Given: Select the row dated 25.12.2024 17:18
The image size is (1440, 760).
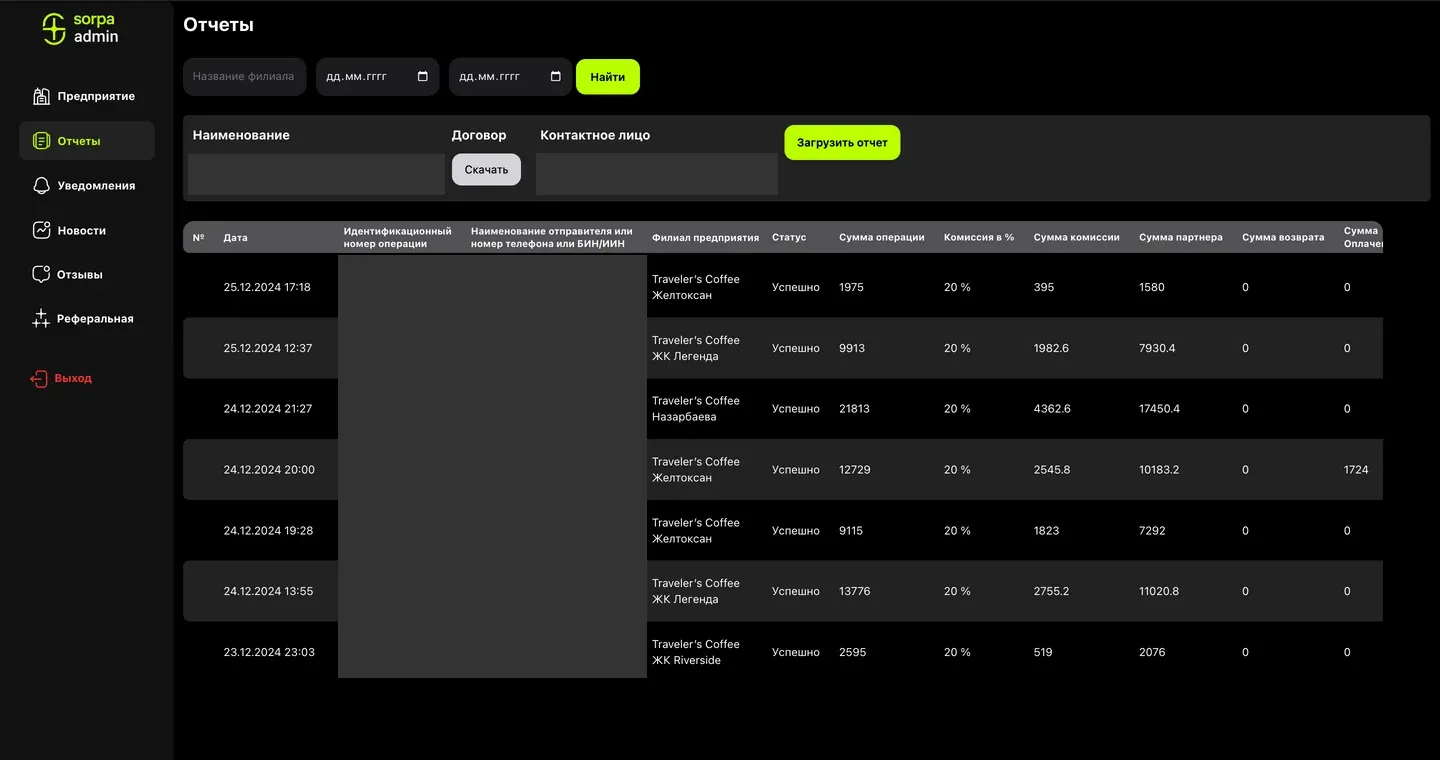Looking at the screenshot, I should tap(783, 287).
